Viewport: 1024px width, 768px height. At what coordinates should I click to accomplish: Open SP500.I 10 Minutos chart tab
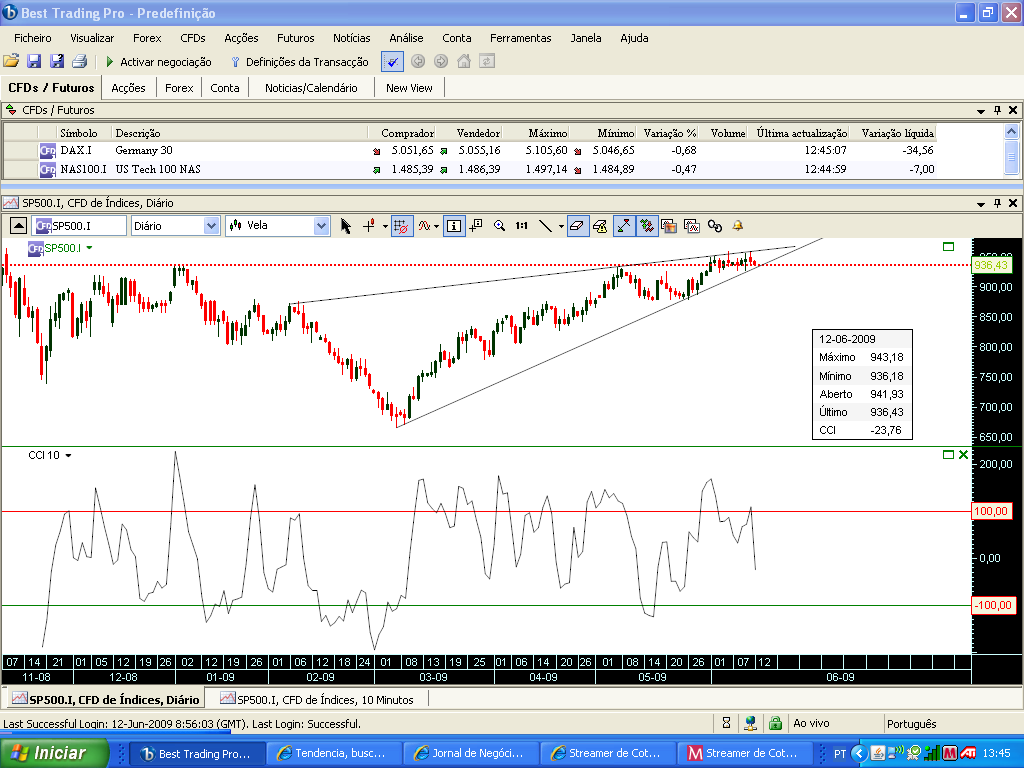[317, 699]
